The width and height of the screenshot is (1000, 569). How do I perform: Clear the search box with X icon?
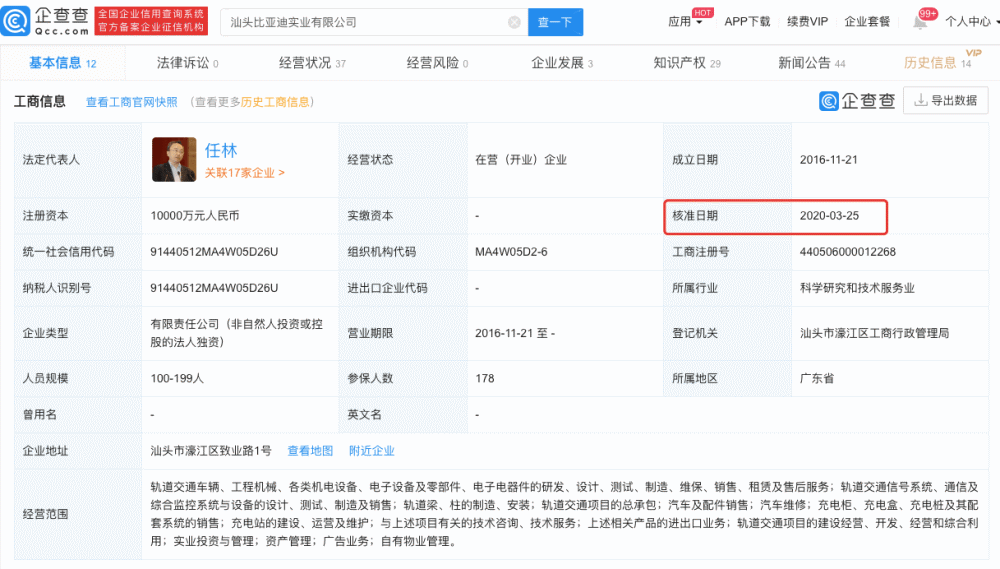tap(514, 22)
